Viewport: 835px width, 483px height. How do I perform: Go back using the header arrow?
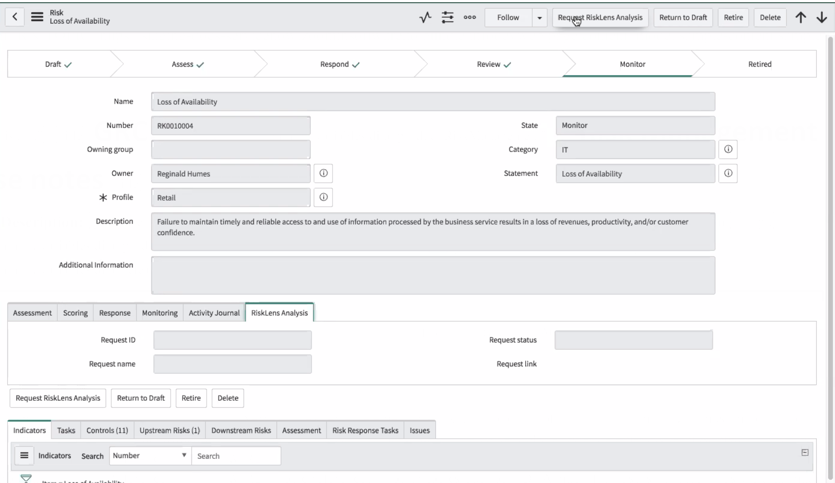[x=15, y=17]
